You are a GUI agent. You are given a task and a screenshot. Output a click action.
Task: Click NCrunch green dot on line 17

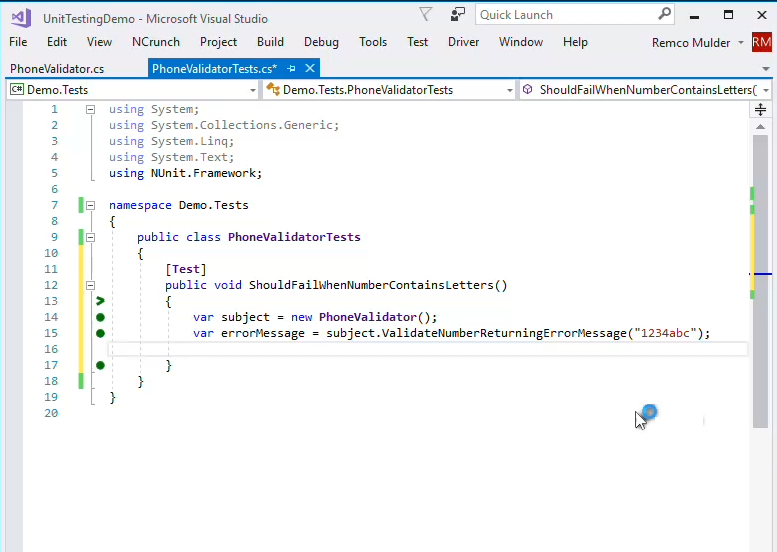(x=101, y=365)
